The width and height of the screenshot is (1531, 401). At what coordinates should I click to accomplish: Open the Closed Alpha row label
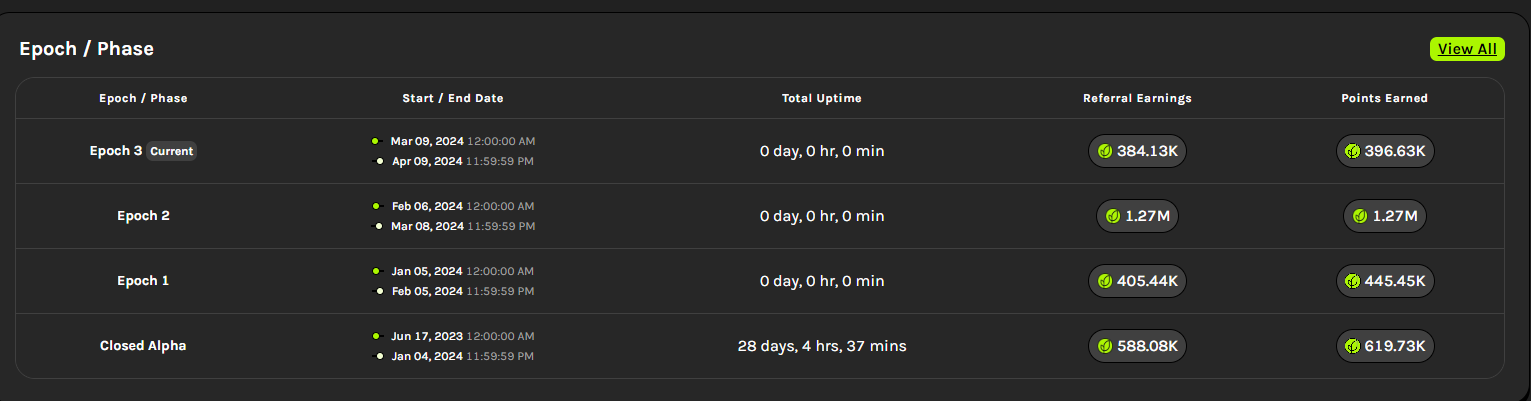(143, 346)
